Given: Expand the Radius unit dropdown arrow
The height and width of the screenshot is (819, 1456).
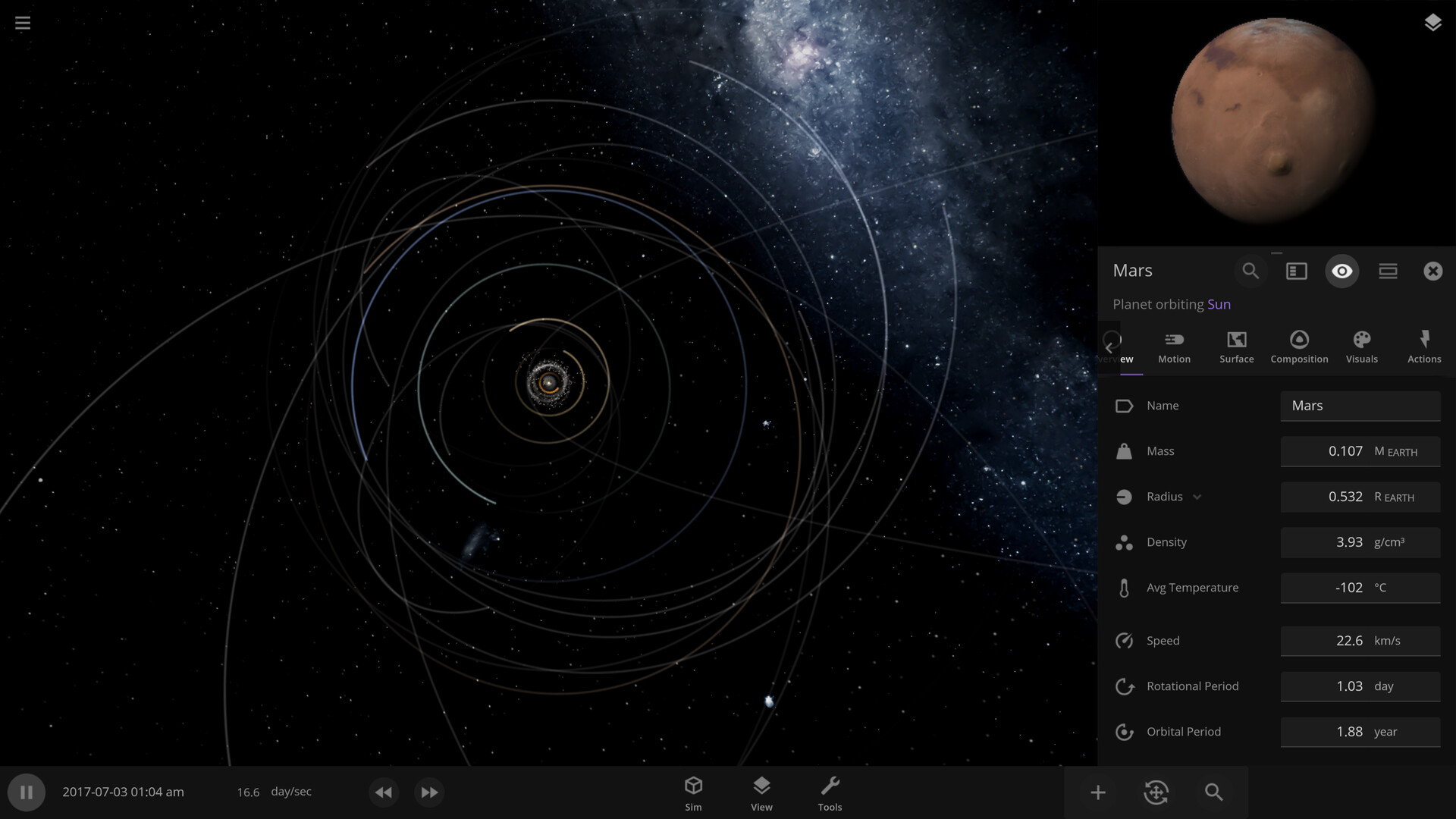Looking at the screenshot, I should click(1197, 497).
